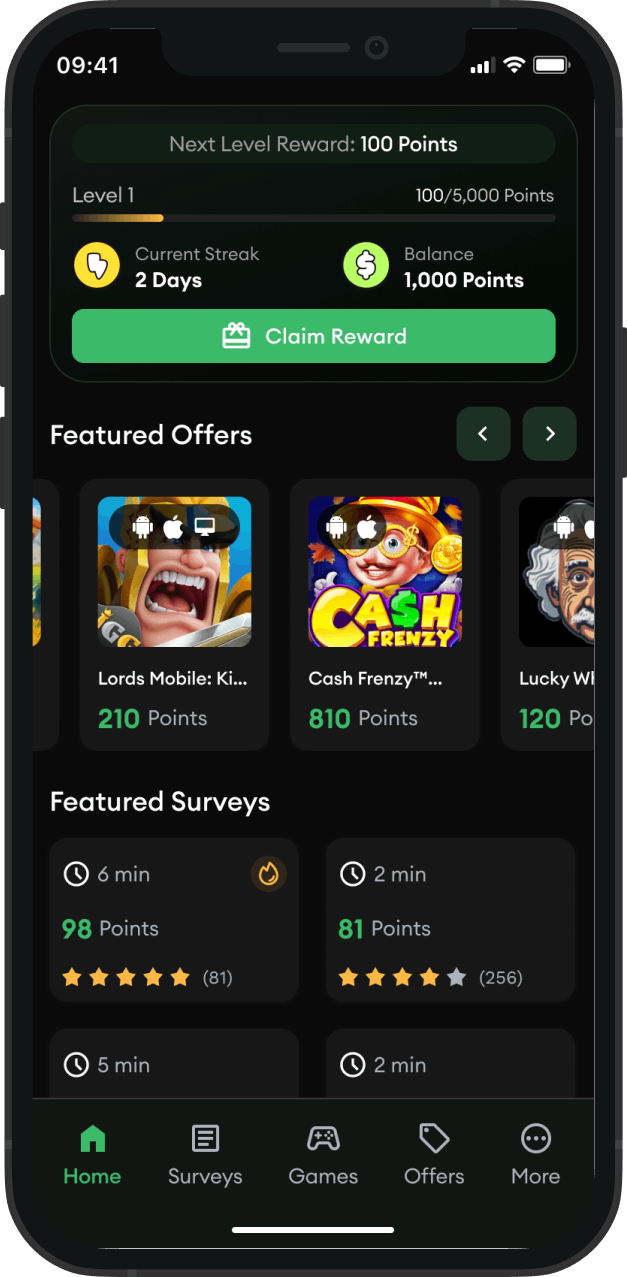Select the Home tab
Viewport: 627px width, 1277px height.
pyautogui.click(x=92, y=1154)
